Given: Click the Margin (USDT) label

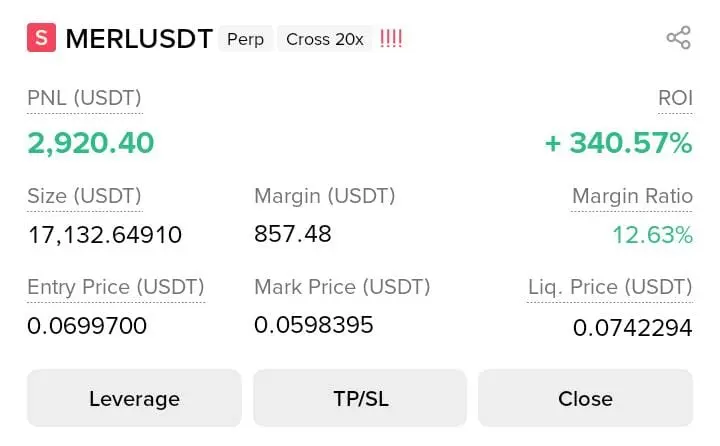Looking at the screenshot, I should (x=325, y=195).
